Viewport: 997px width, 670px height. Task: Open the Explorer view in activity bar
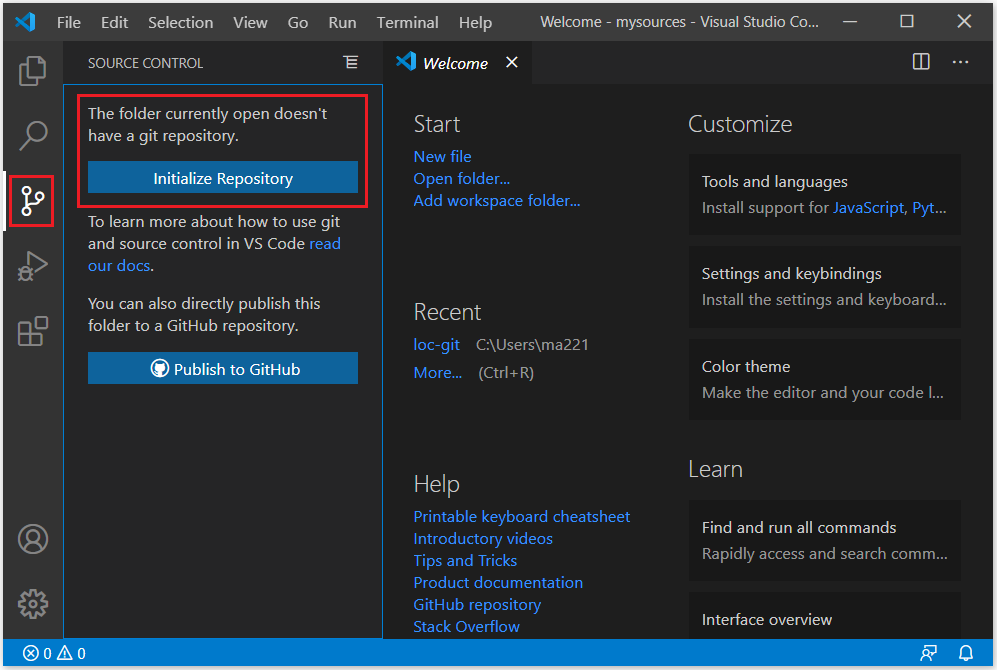pyautogui.click(x=32, y=71)
